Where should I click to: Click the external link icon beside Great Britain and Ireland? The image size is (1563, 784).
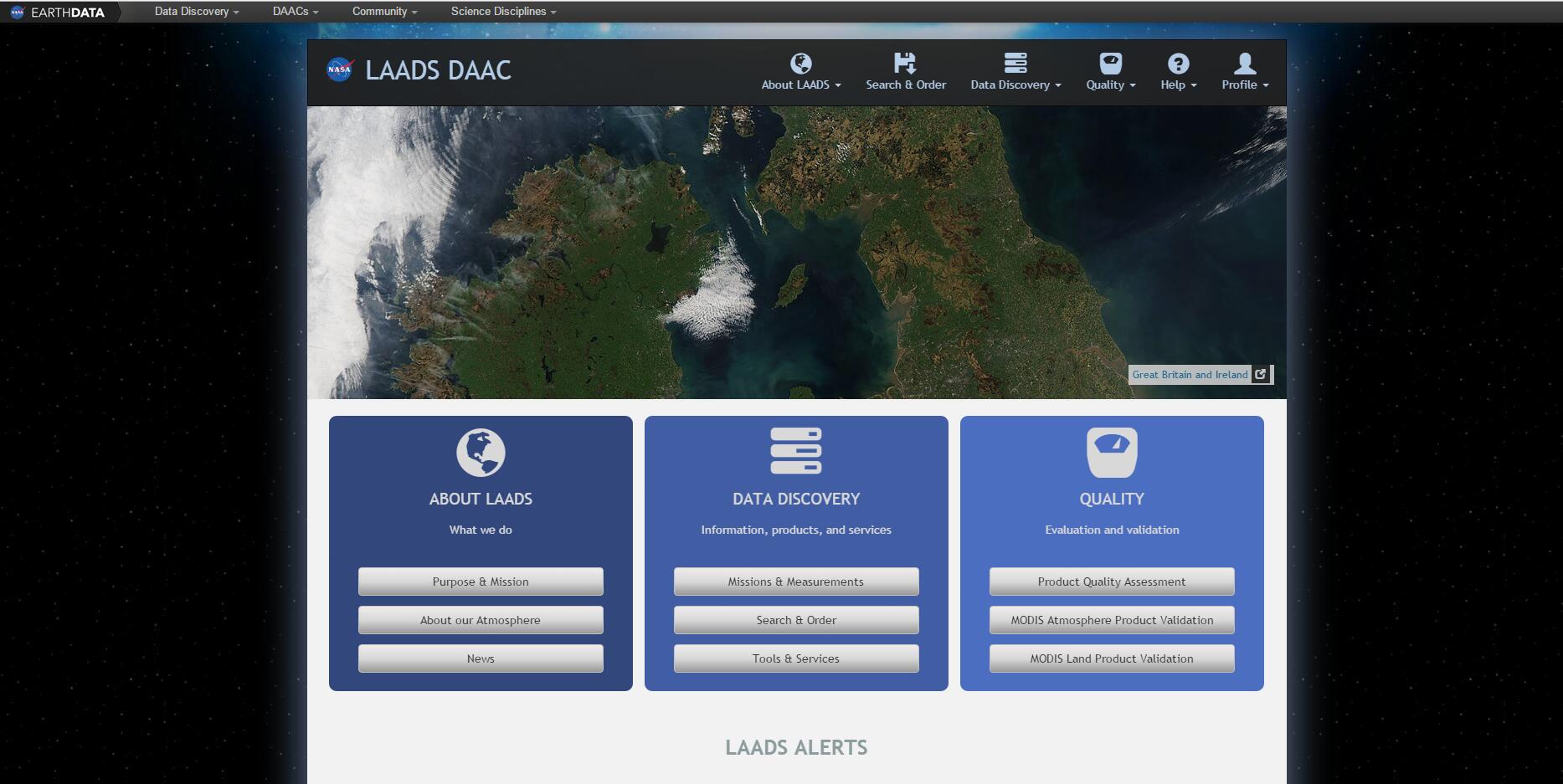click(x=1261, y=374)
